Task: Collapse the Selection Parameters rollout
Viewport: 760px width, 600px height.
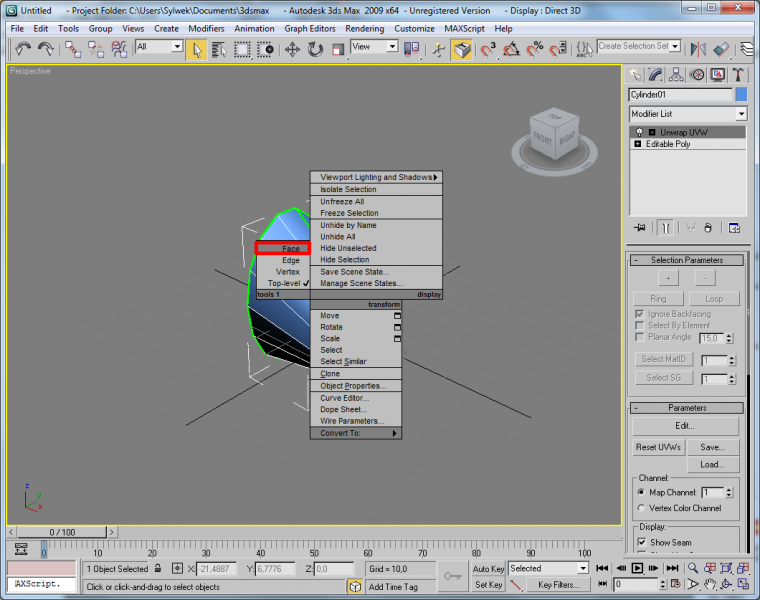Action: click(686, 260)
